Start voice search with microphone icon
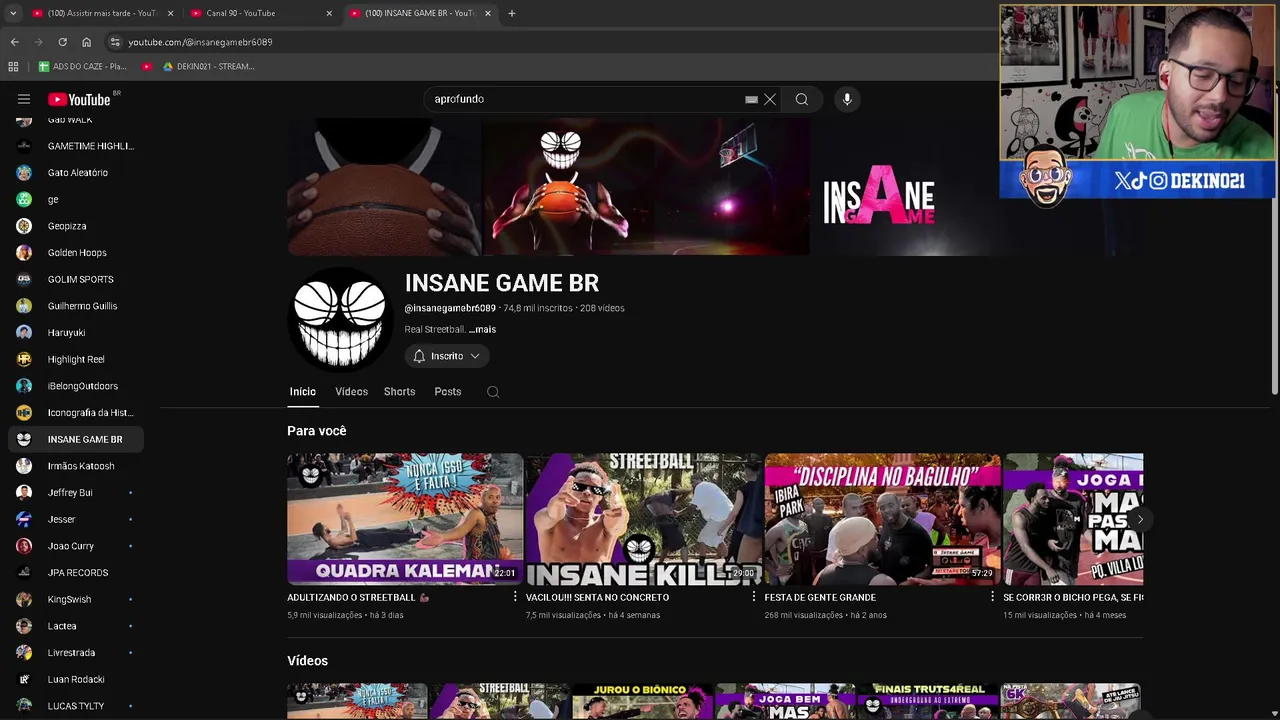Image resolution: width=1280 pixels, height=720 pixels. pos(847,99)
